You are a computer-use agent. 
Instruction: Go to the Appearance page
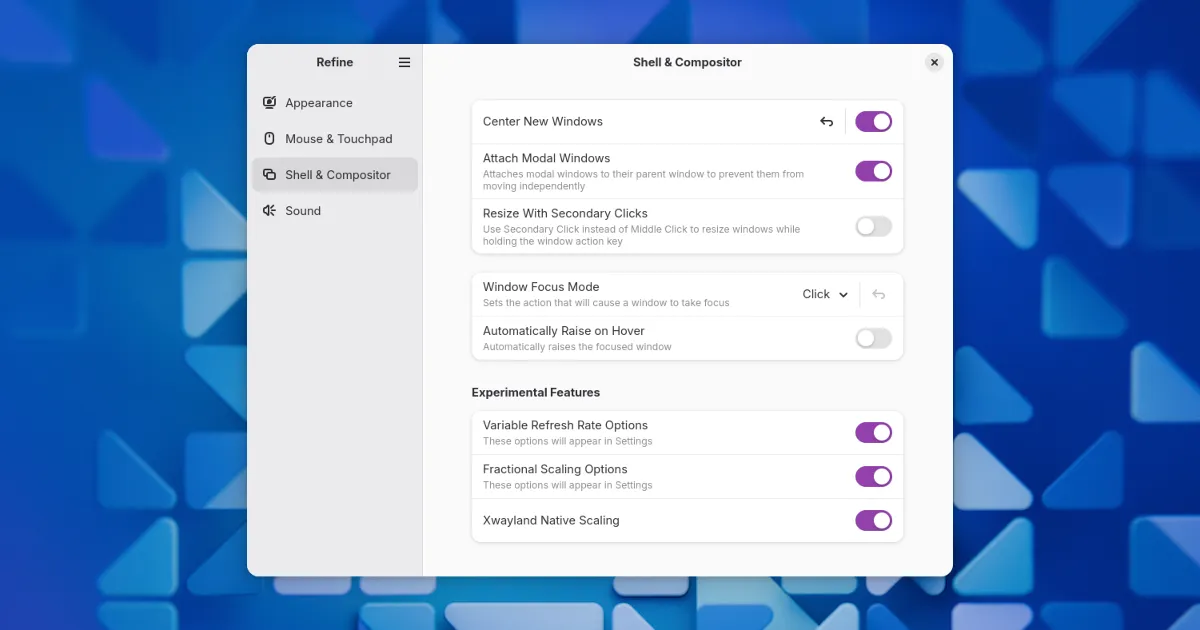[x=319, y=103]
